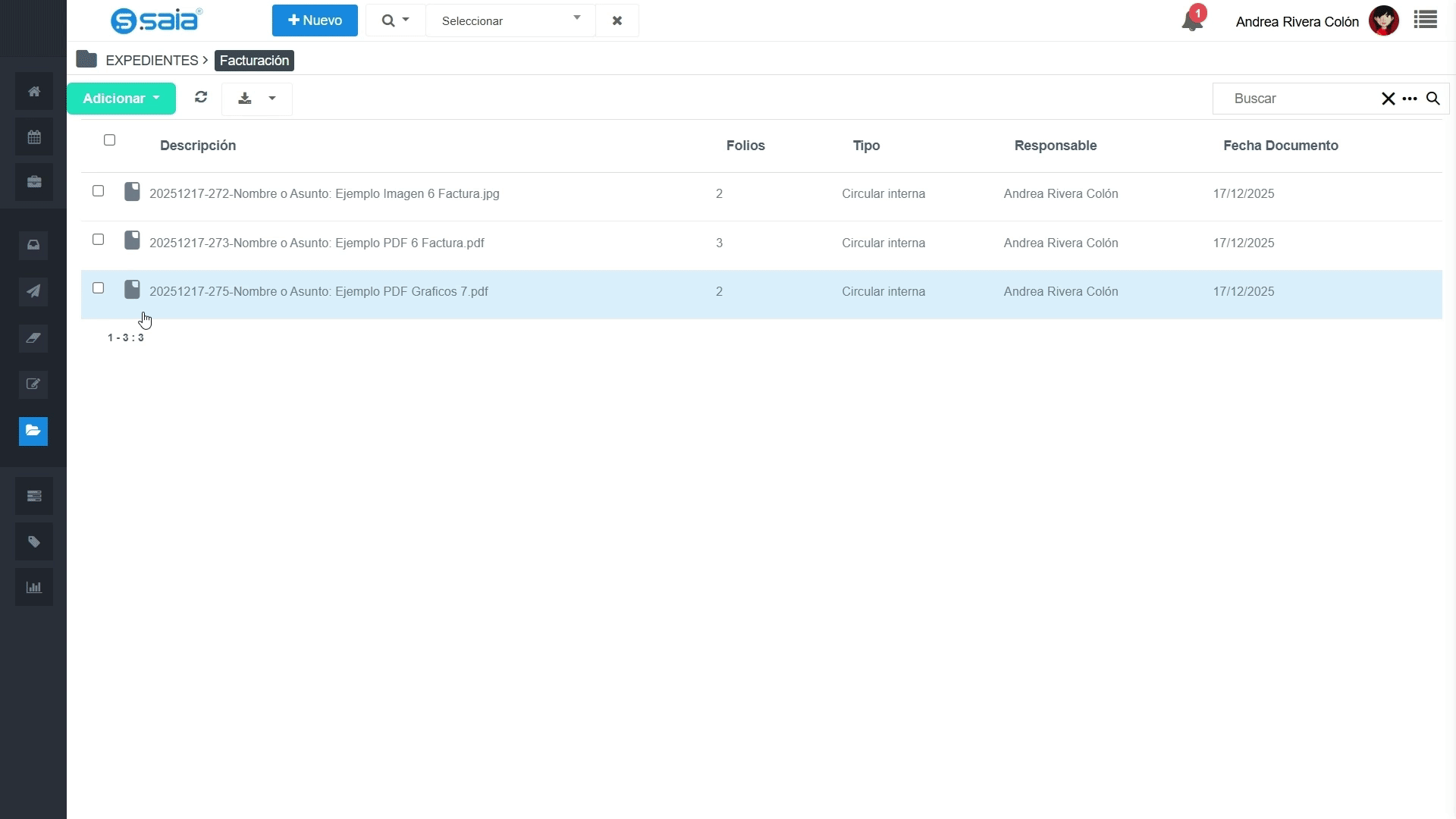Open document Ejemplo PDF 6 Factura.pdf
Image resolution: width=1456 pixels, height=819 pixels.
[316, 243]
